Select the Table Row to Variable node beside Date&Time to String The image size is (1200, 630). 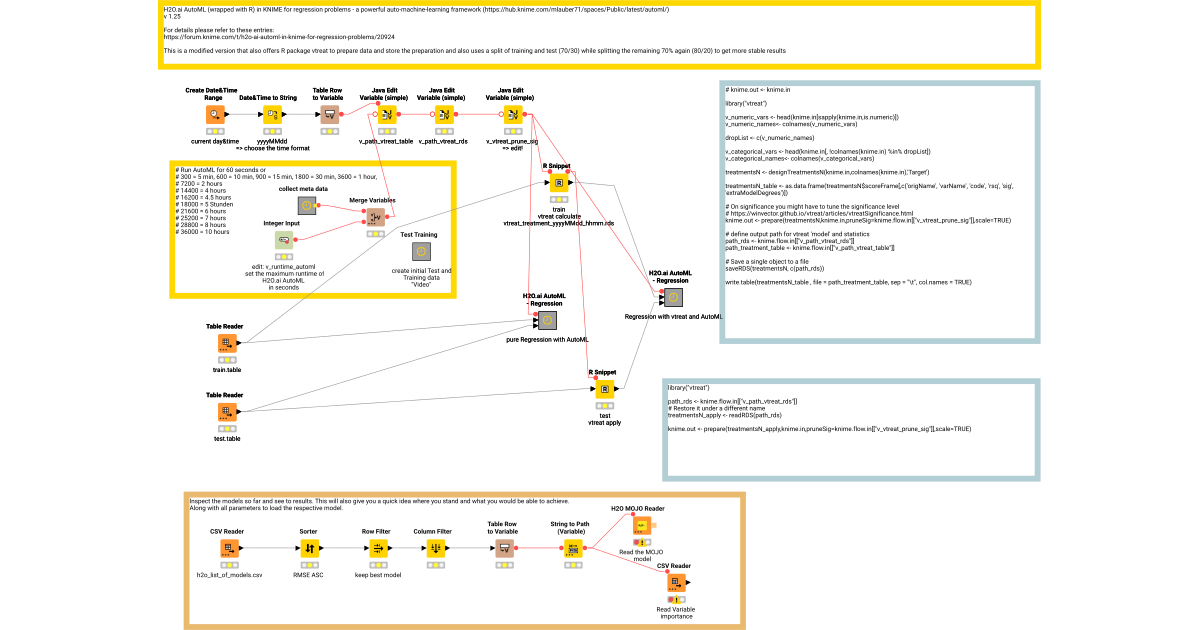click(x=329, y=115)
